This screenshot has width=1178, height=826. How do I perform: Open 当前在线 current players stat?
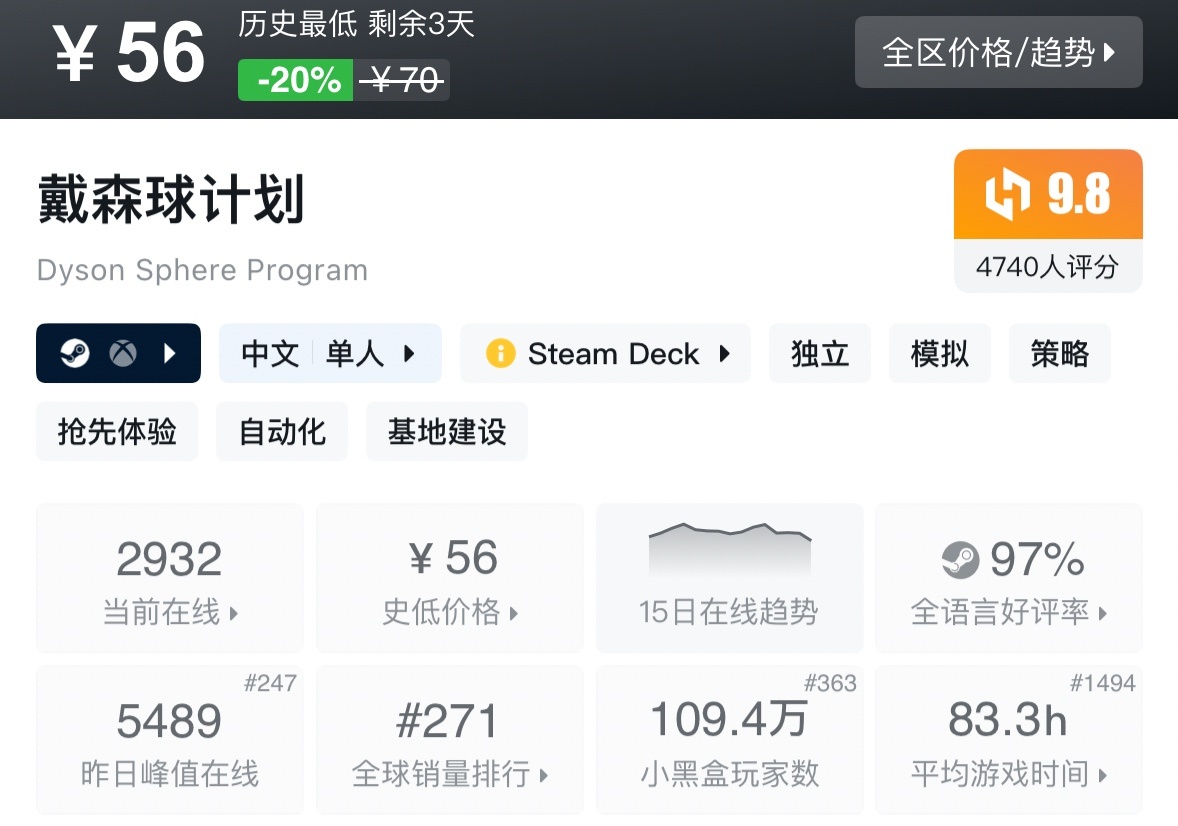click(x=169, y=578)
